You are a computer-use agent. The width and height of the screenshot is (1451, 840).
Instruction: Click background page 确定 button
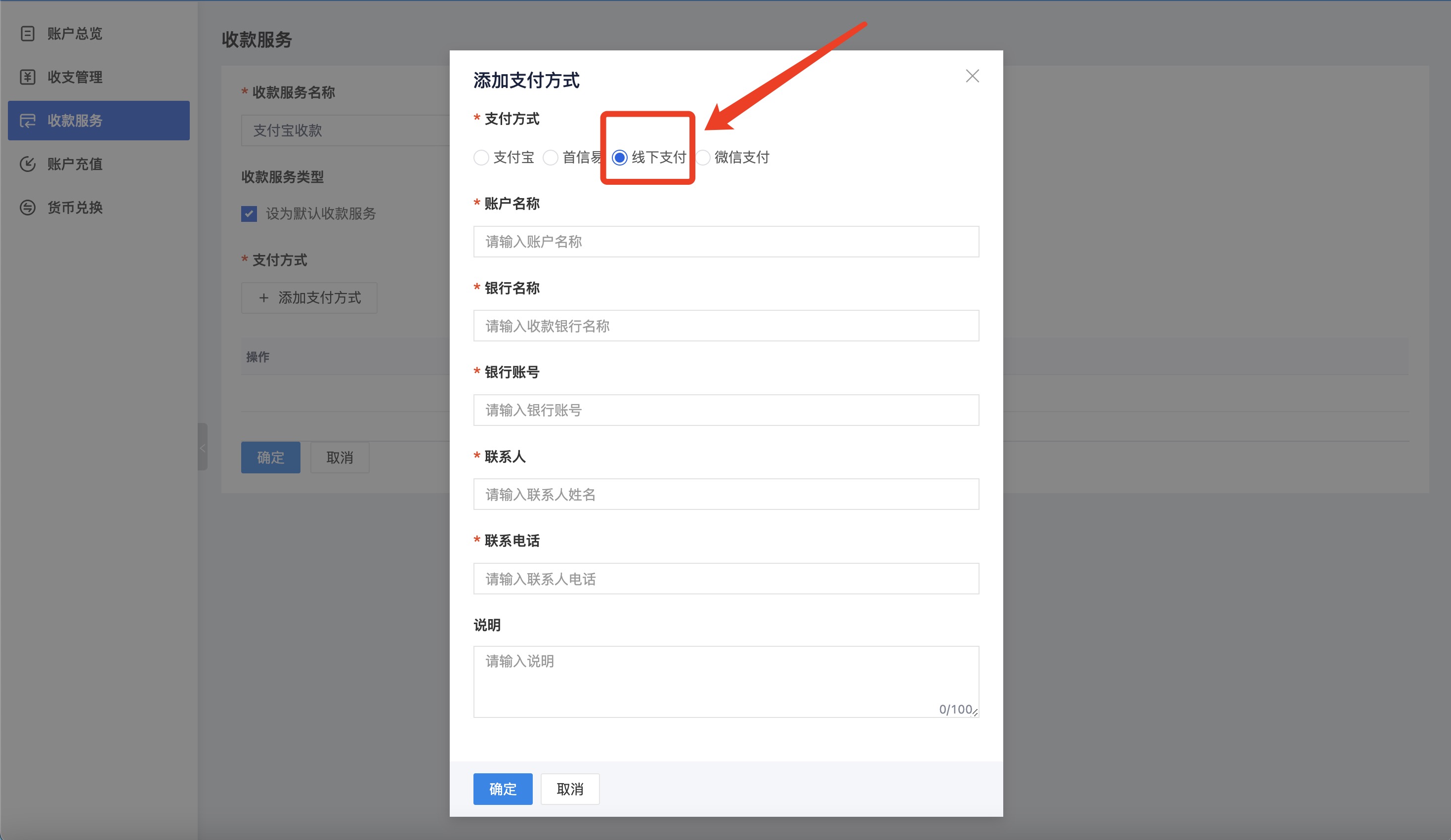pyautogui.click(x=271, y=457)
